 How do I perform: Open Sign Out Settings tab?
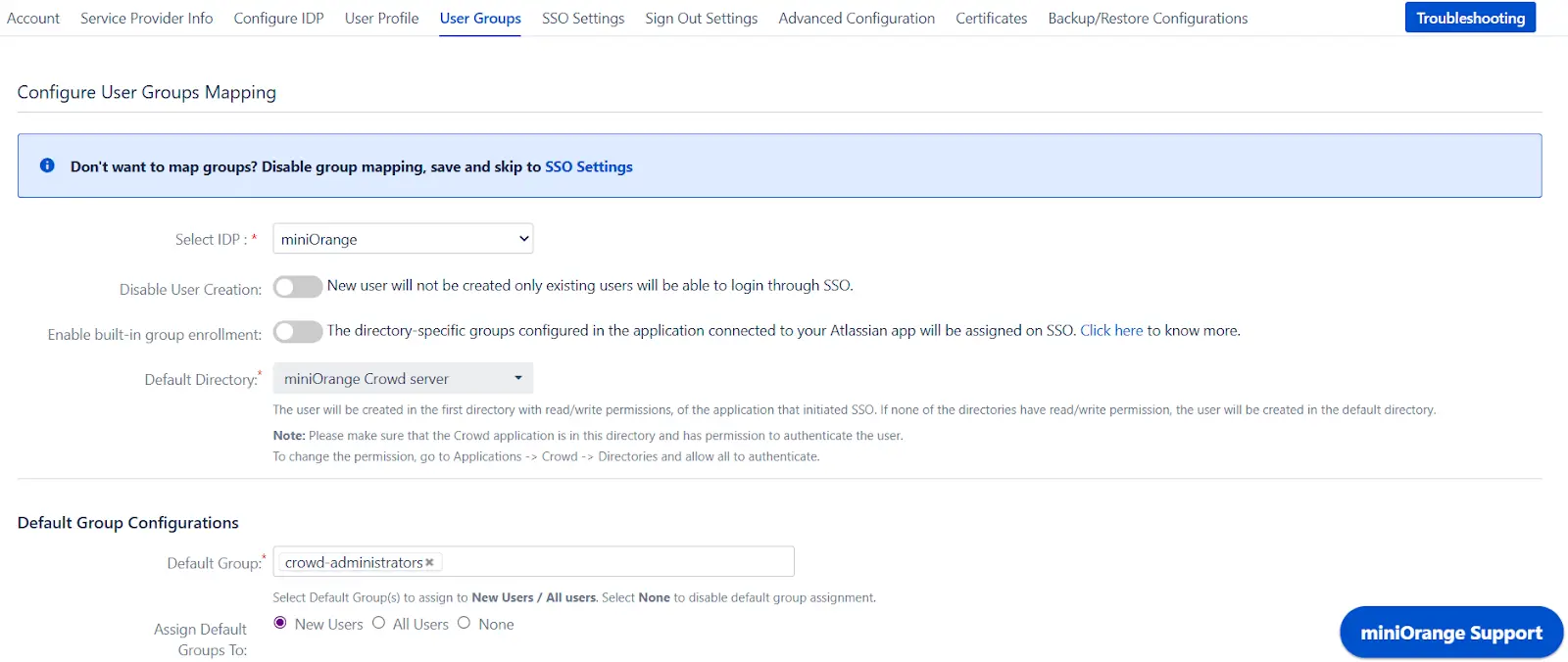pos(701,19)
